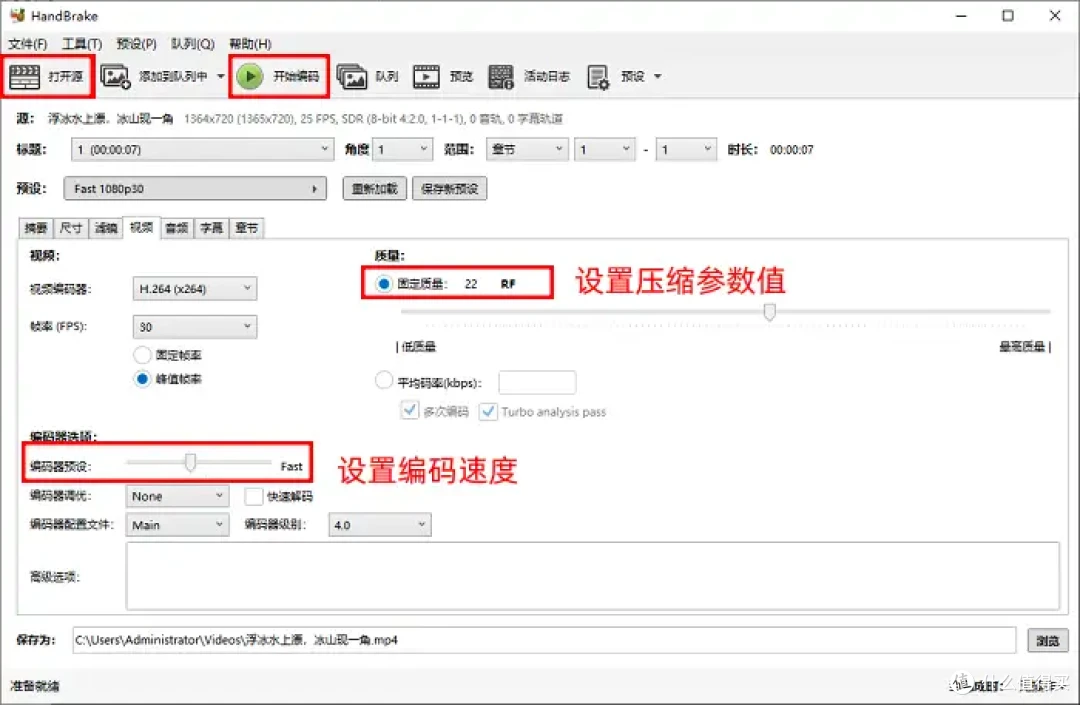Open the video encoder H.264 (x264) dropdown
Image resolution: width=1080 pixels, height=705 pixels.
[x=195, y=288]
